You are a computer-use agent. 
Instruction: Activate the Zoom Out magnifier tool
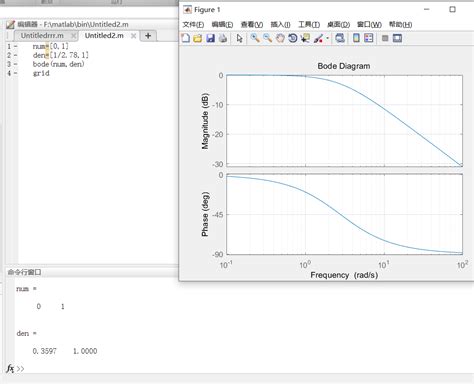267,38
